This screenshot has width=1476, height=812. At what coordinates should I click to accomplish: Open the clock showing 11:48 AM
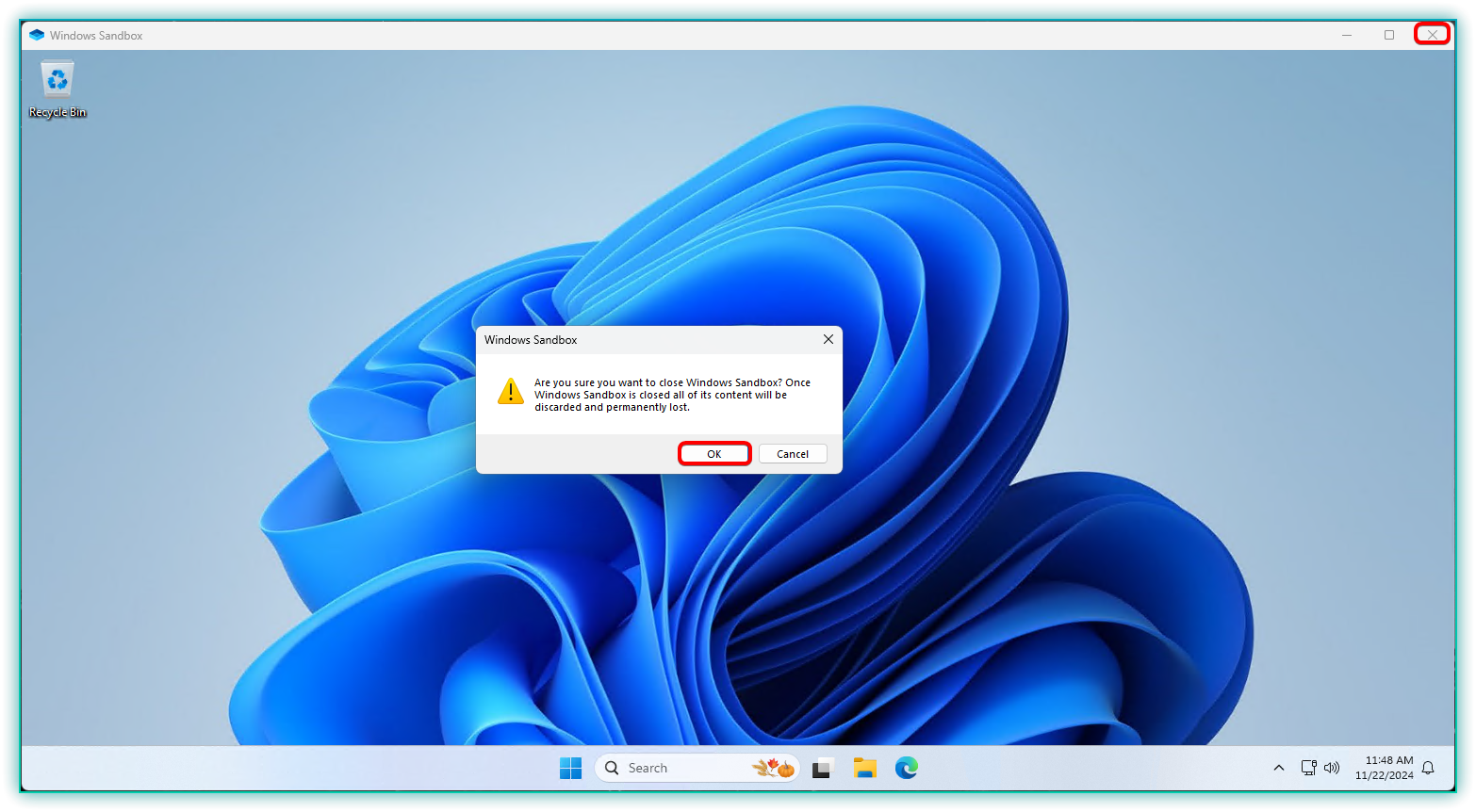pos(1385,768)
